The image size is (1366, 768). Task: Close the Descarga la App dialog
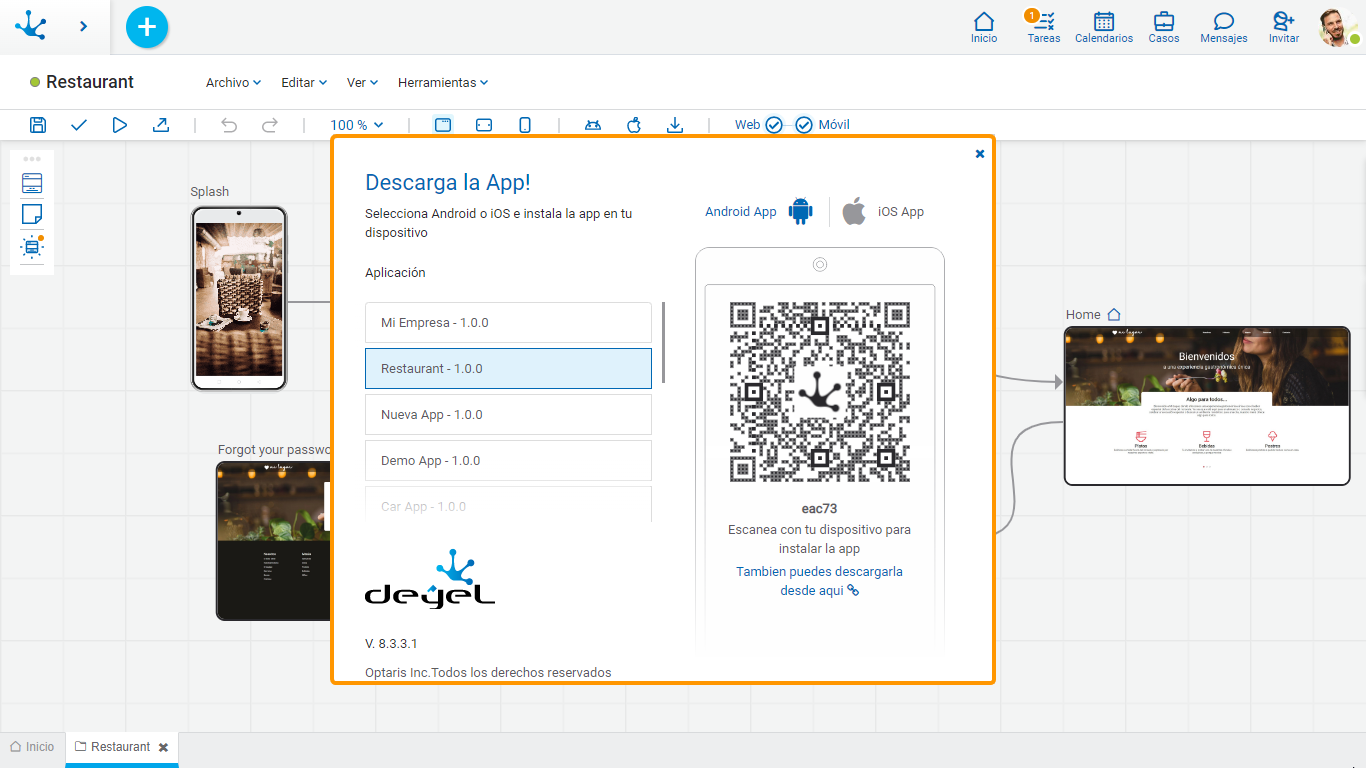point(980,153)
